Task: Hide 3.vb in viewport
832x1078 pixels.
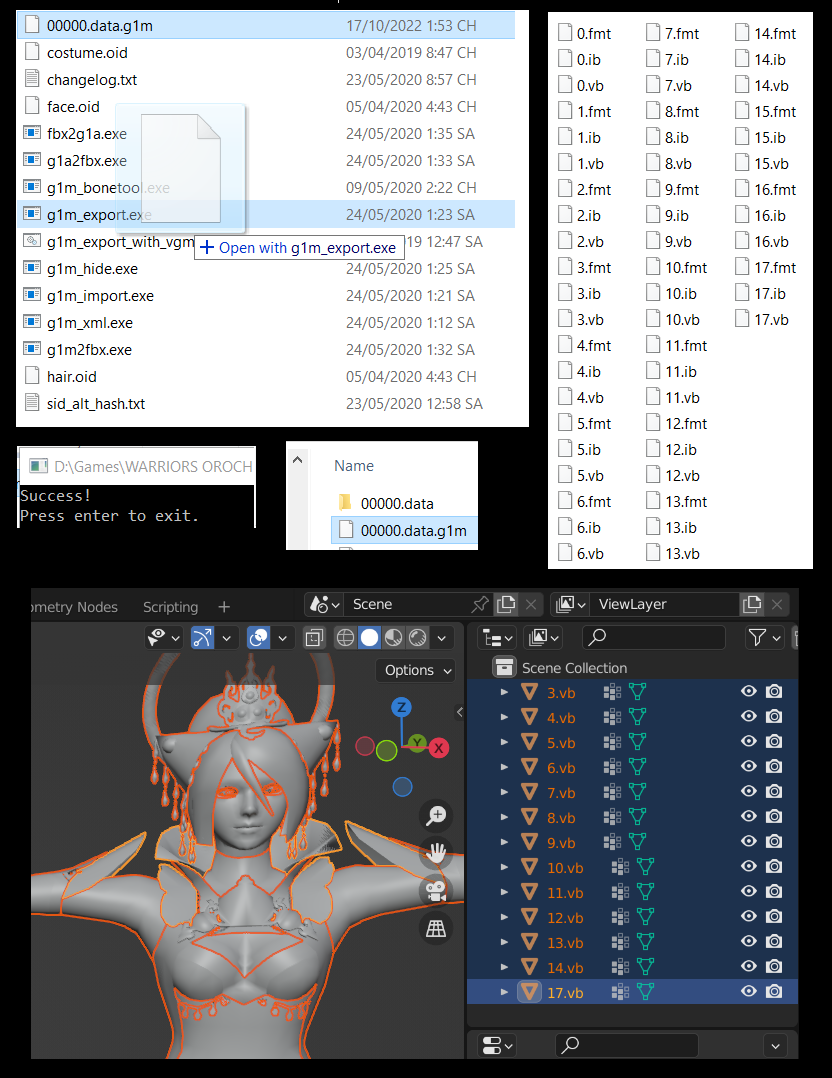Action: point(749,692)
